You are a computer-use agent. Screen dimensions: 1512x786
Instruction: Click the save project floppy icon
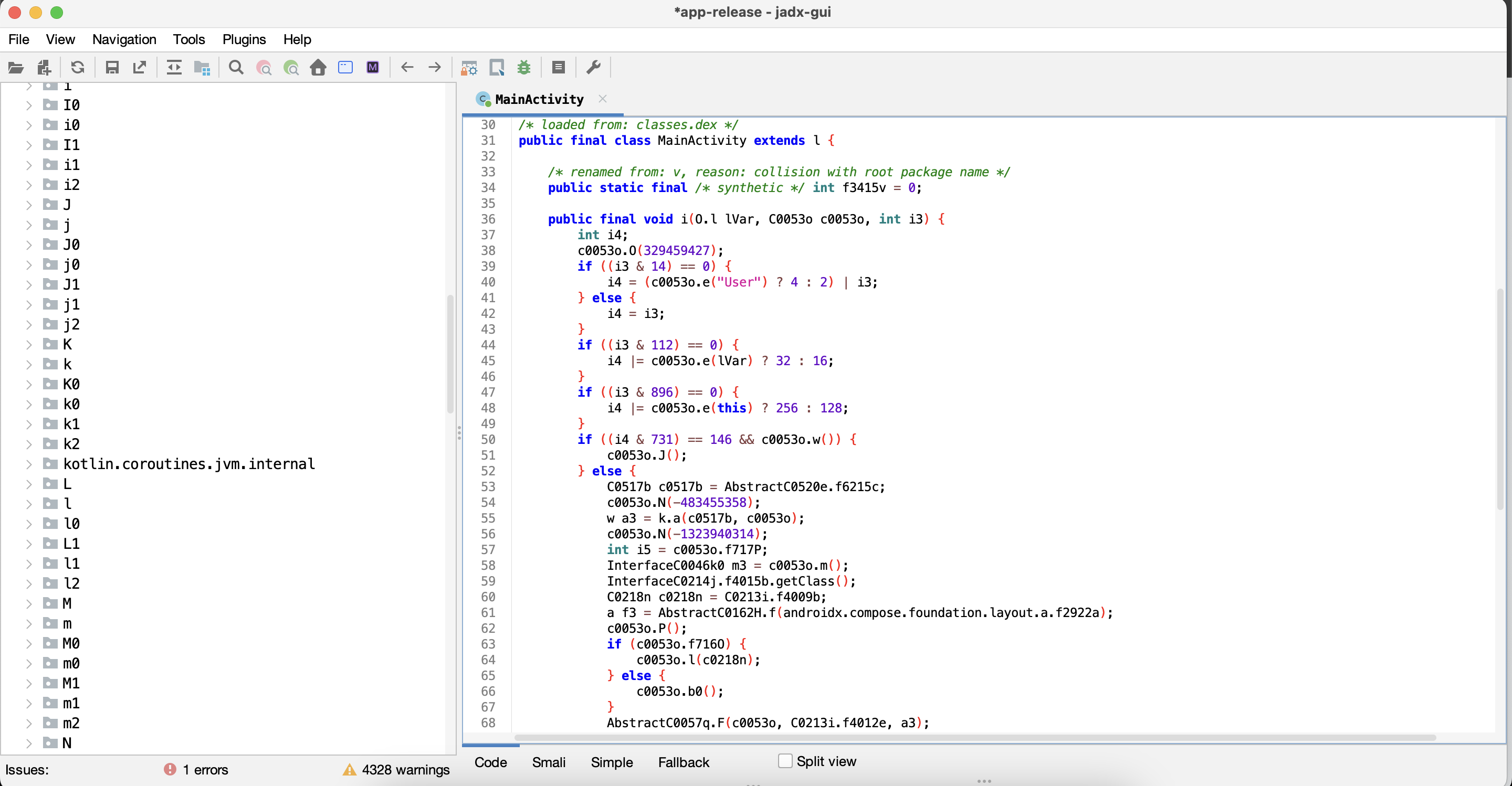pyautogui.click(x=112, y=68)
